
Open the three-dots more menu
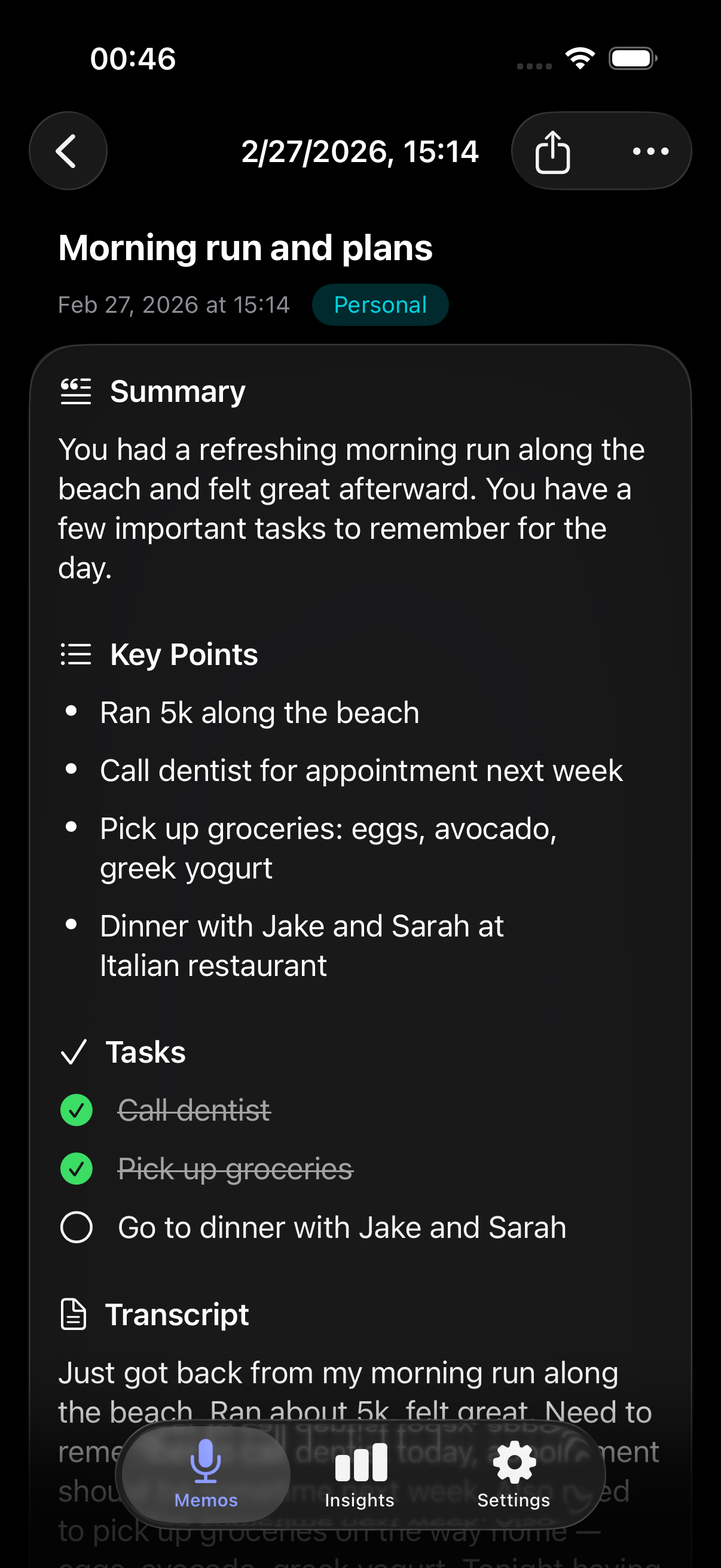pyautogui.click(x=650, y=151)
